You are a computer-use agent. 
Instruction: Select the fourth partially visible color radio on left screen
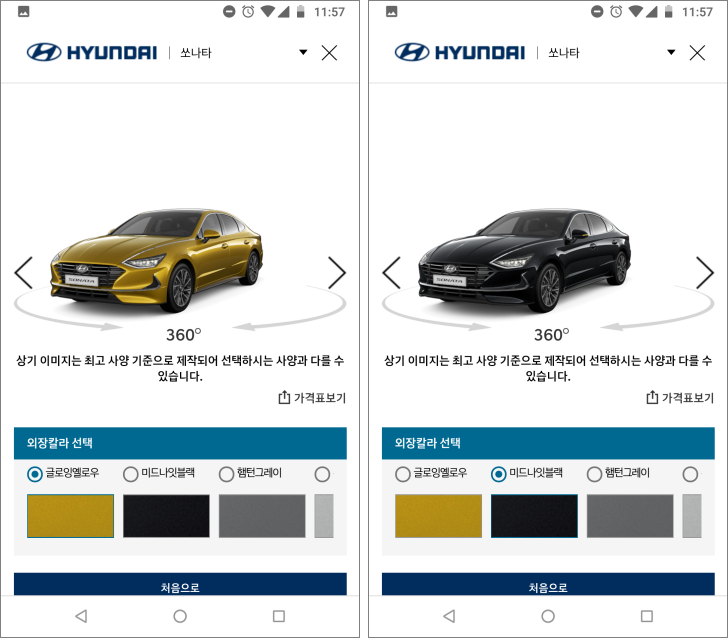[x=322, y=474]
